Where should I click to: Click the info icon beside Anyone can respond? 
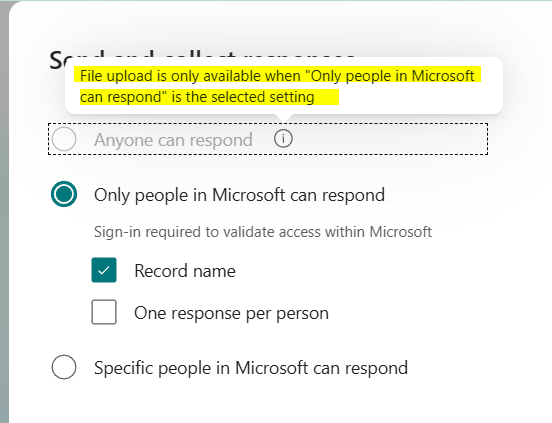[283, 138]
